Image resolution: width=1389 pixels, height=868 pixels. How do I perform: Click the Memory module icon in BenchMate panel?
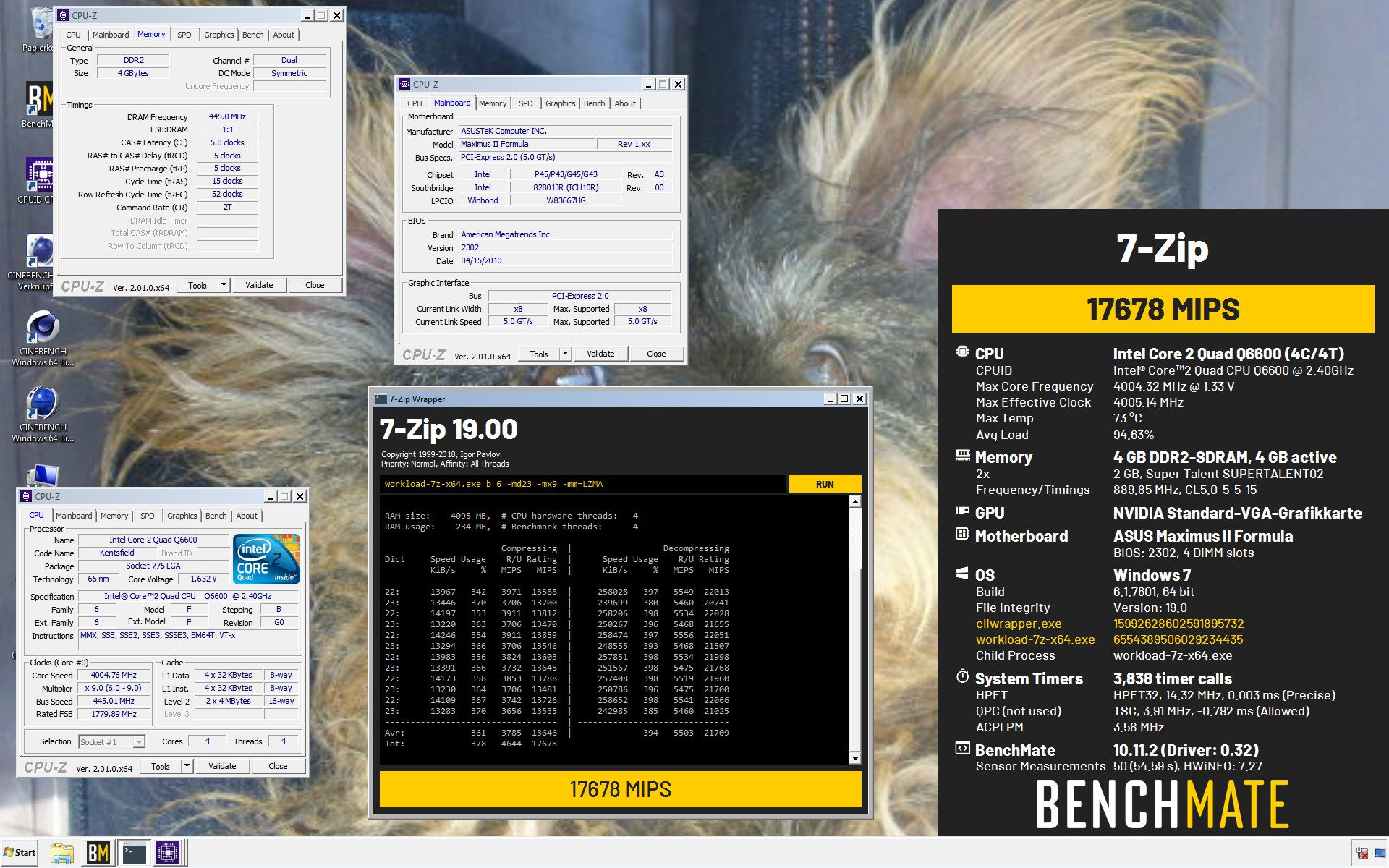(x=962, y=455)
